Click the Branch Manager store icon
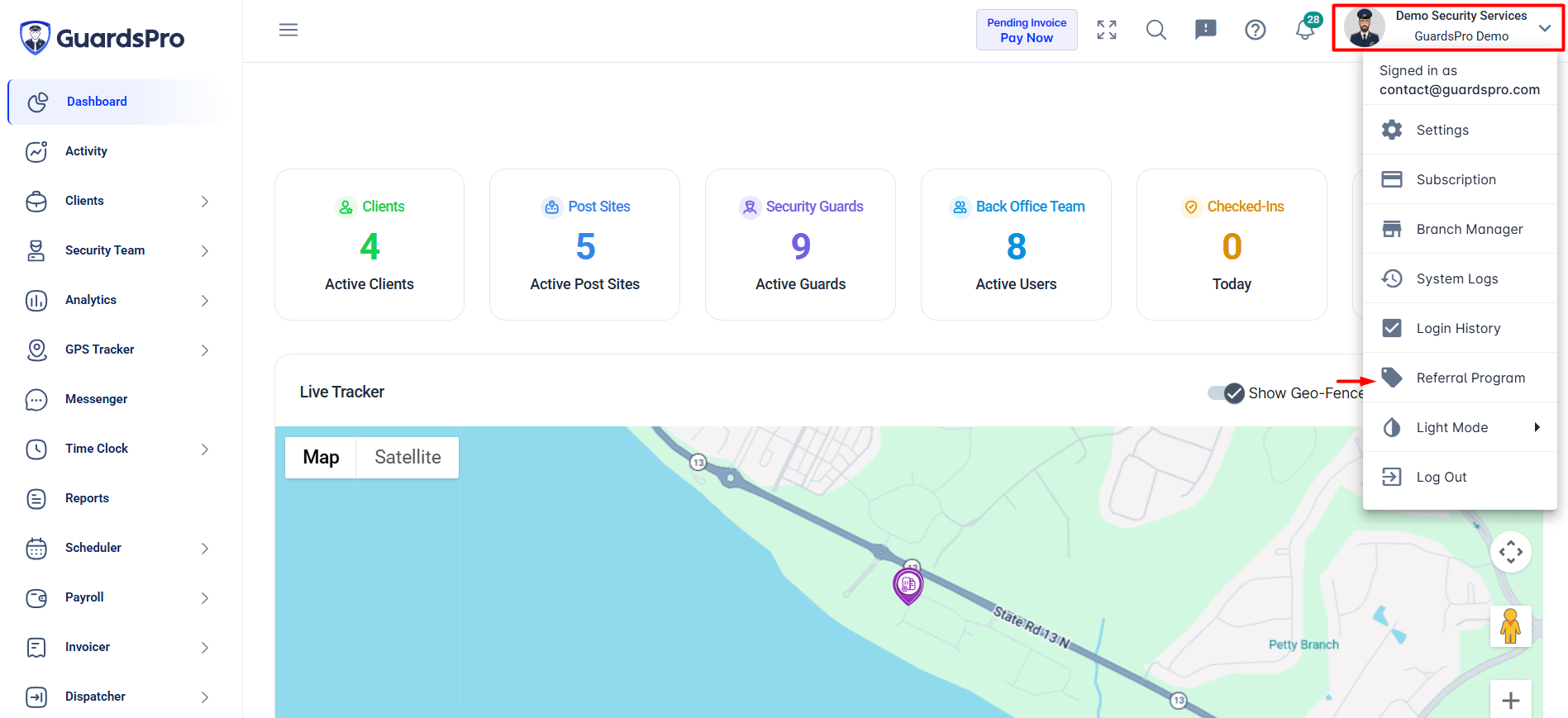 coord(1392,229)
